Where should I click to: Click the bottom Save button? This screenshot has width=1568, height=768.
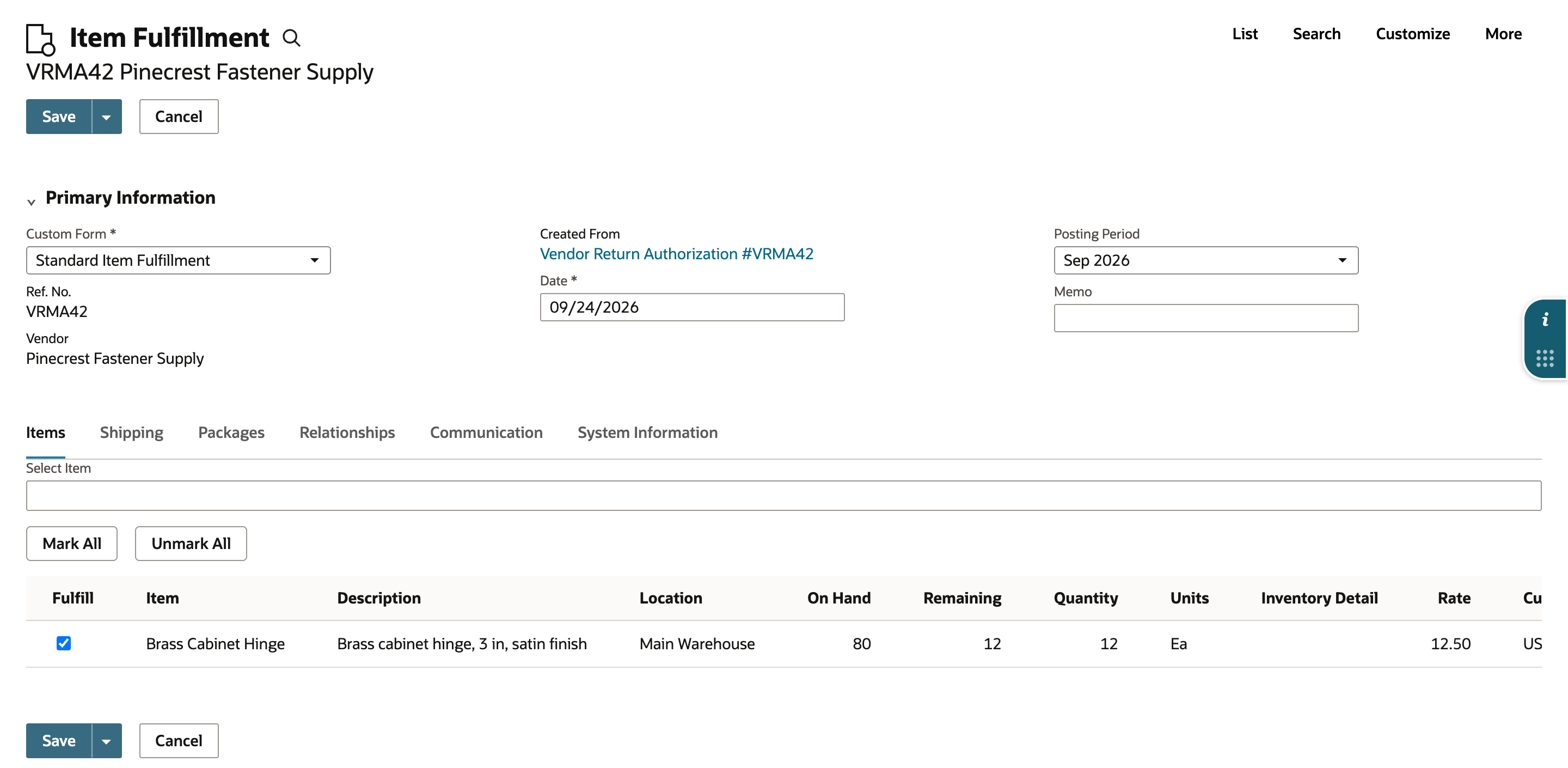pyautogui.click(x=59, y=741)
